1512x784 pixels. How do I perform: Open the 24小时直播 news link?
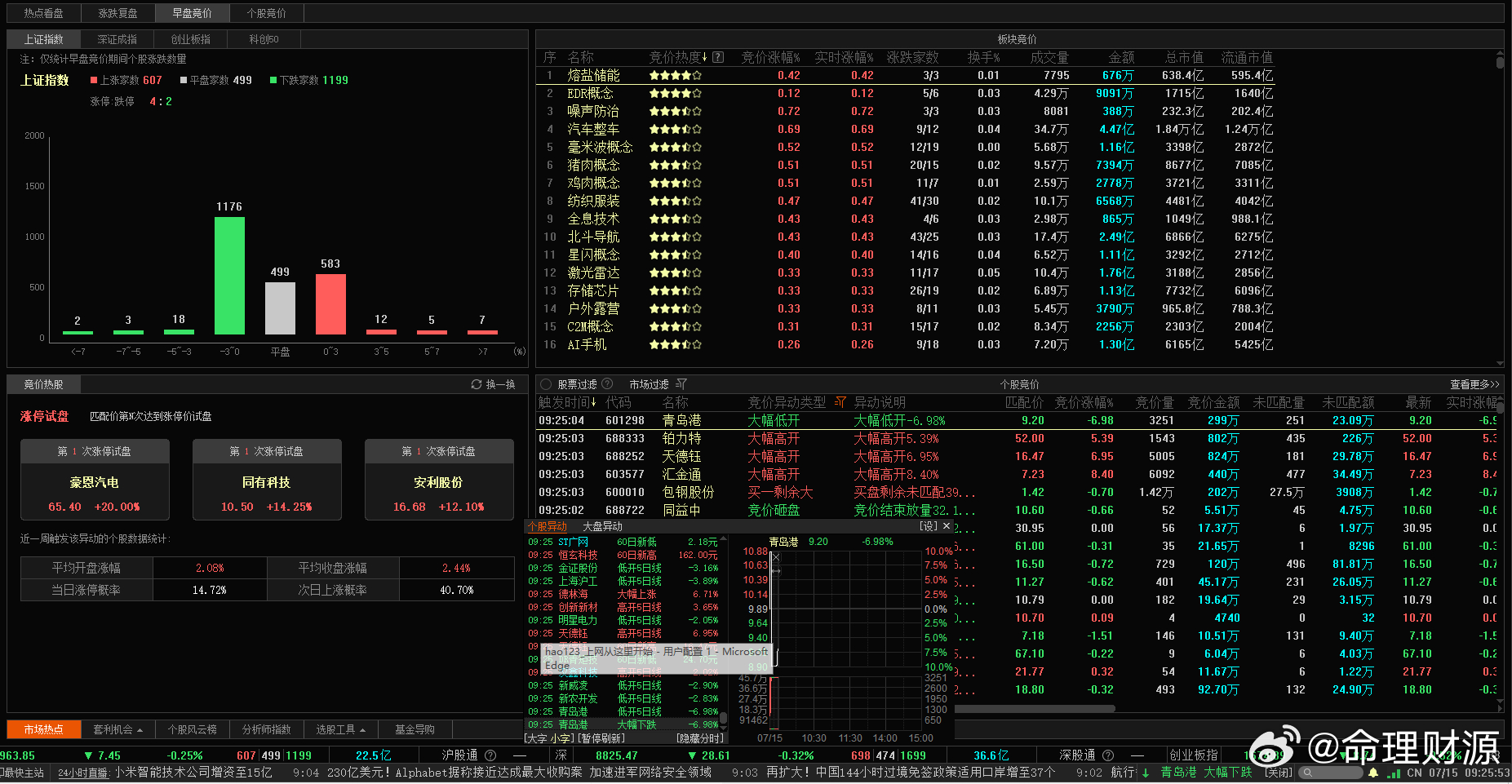[x=83, y=773]
